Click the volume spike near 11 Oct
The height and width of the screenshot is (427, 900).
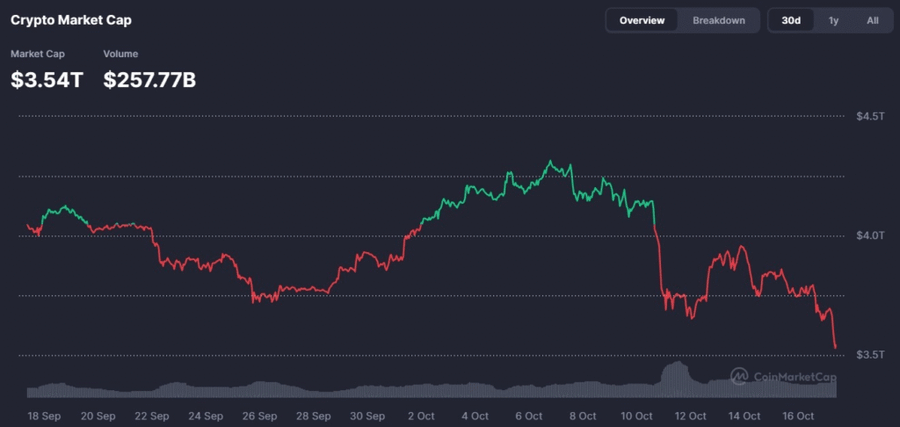point(679,375)
